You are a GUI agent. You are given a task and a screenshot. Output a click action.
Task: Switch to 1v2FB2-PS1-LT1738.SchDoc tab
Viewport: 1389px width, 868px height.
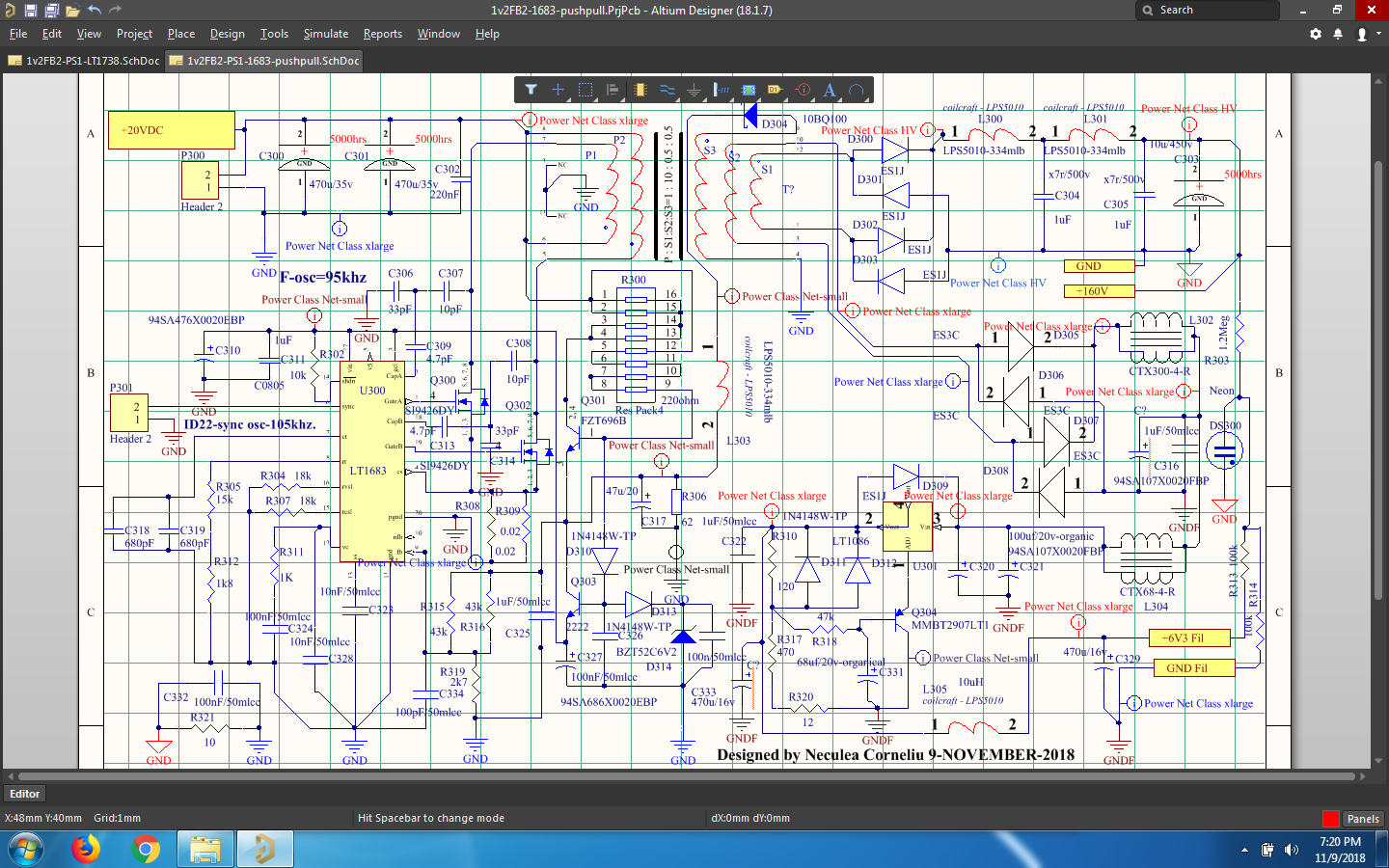83,61
